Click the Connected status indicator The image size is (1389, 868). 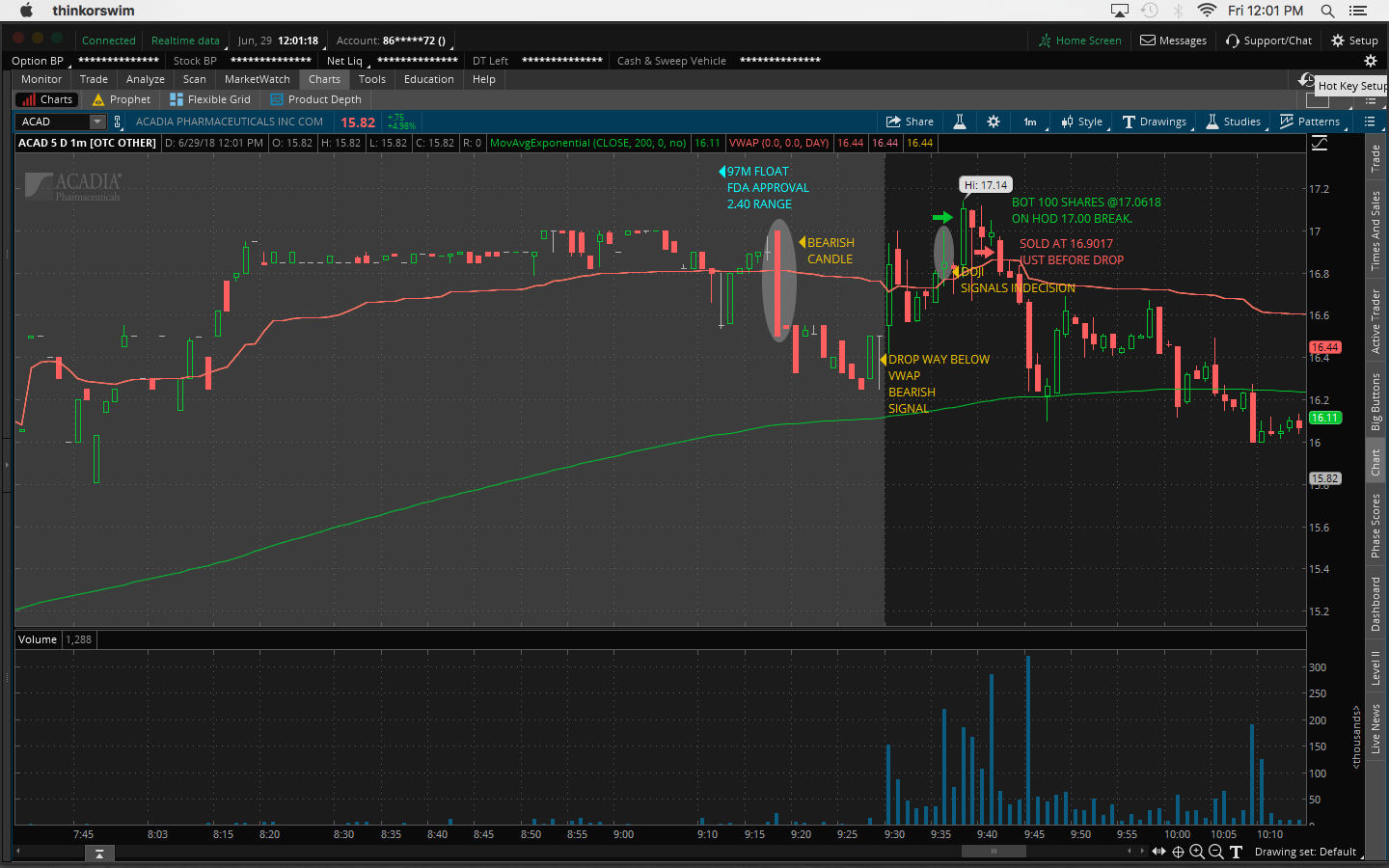[x=109, y=41]
